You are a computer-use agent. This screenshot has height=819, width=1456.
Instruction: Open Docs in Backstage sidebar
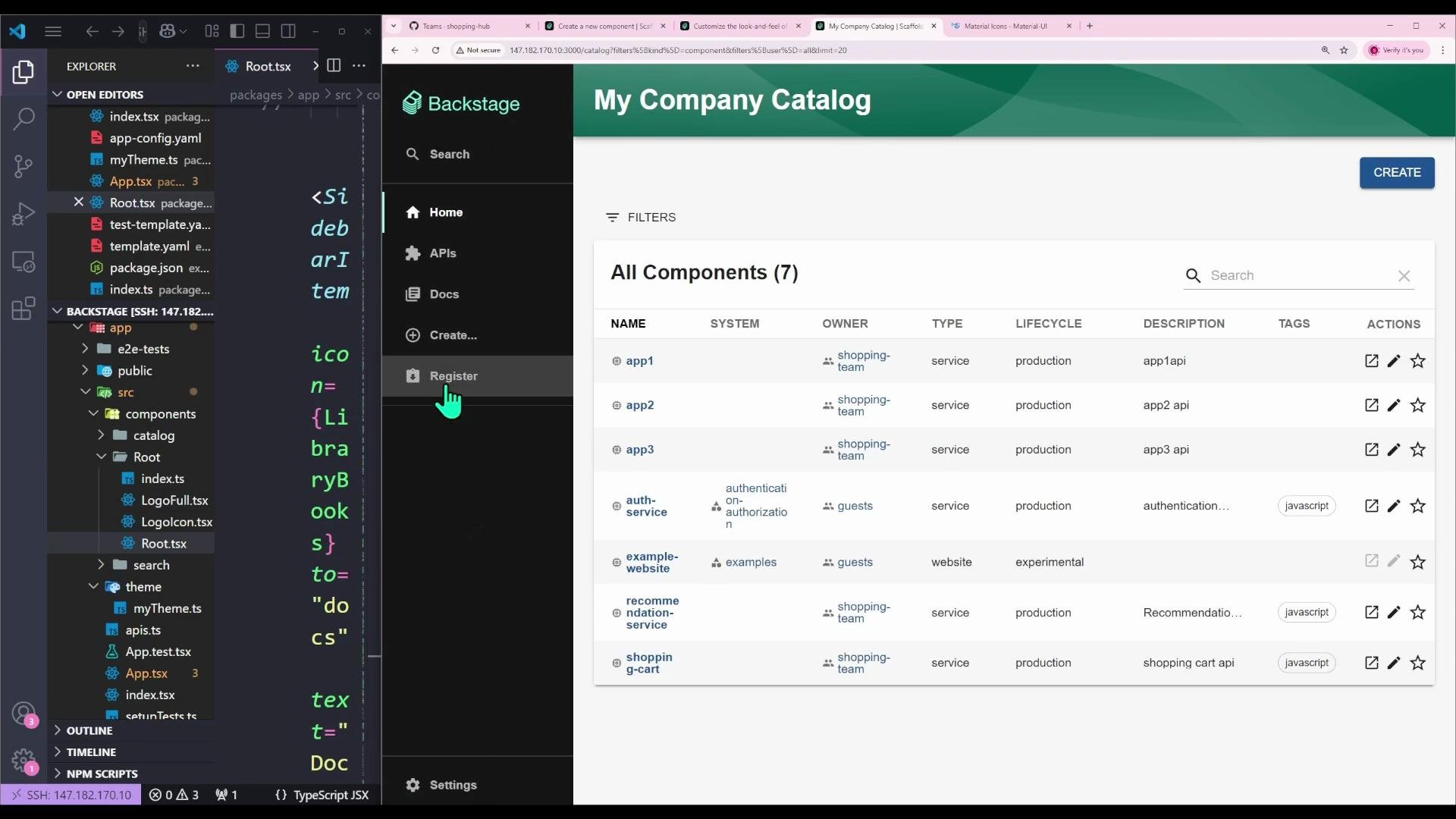pos(478,294)
